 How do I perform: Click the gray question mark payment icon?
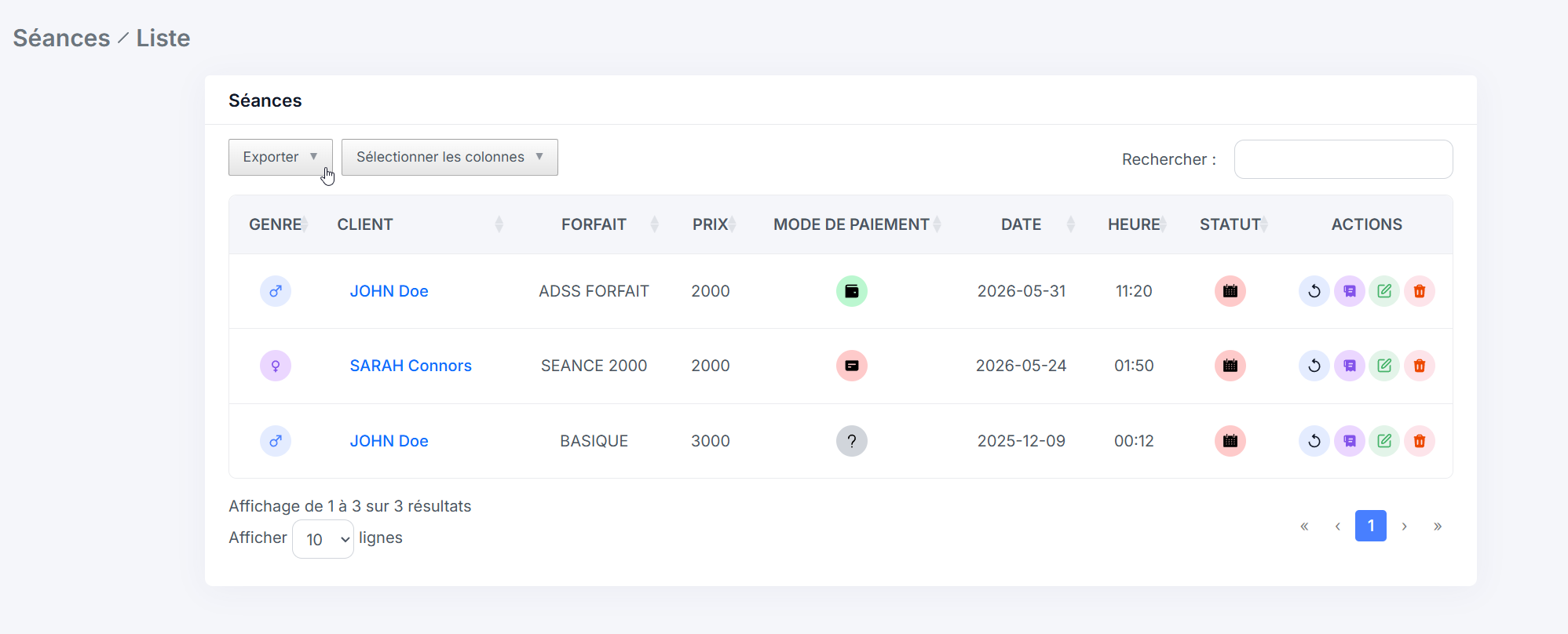(852, 441)
